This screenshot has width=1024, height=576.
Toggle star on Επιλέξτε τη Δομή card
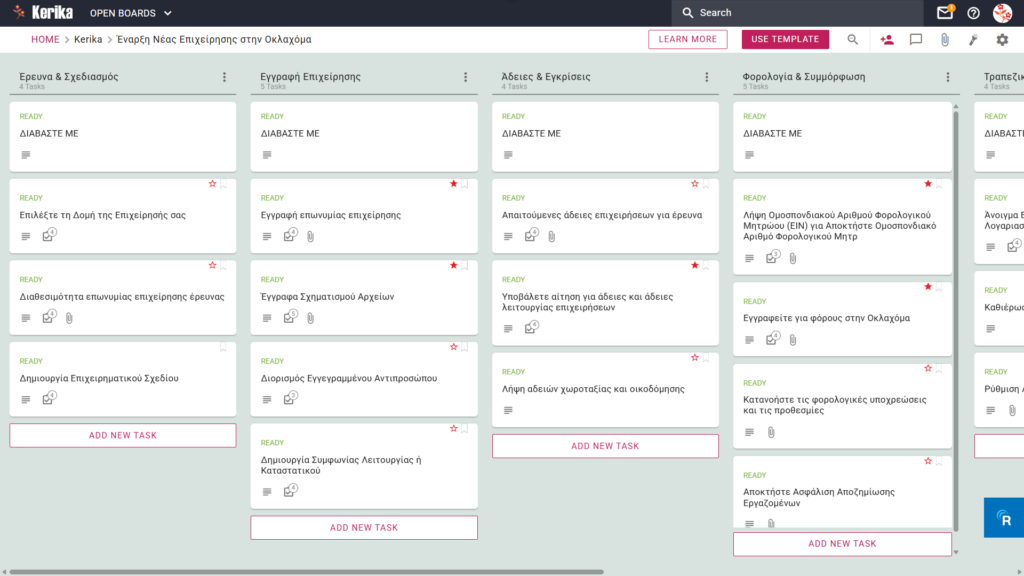[212, 184]
